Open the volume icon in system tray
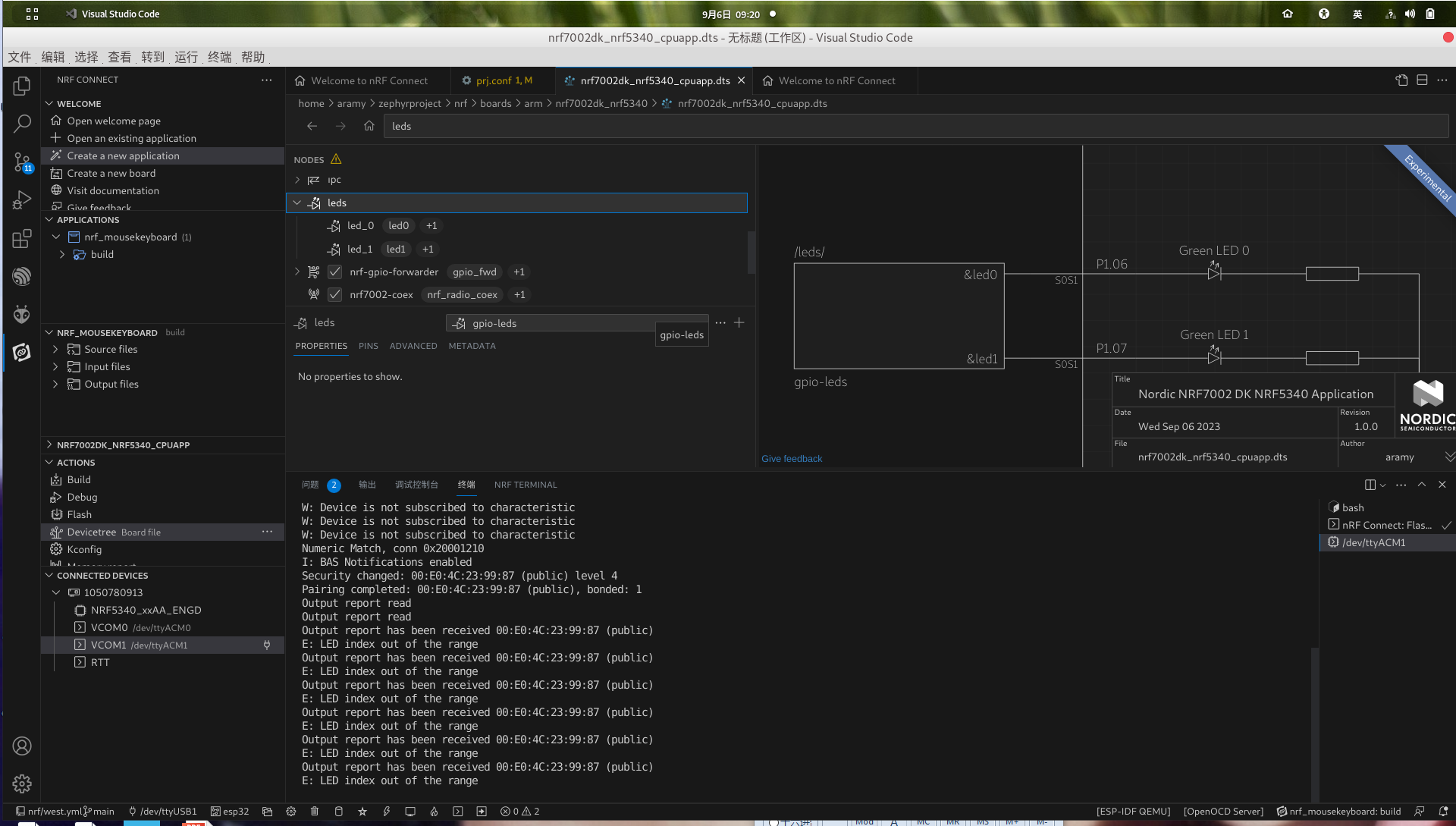 point(1410,14)
